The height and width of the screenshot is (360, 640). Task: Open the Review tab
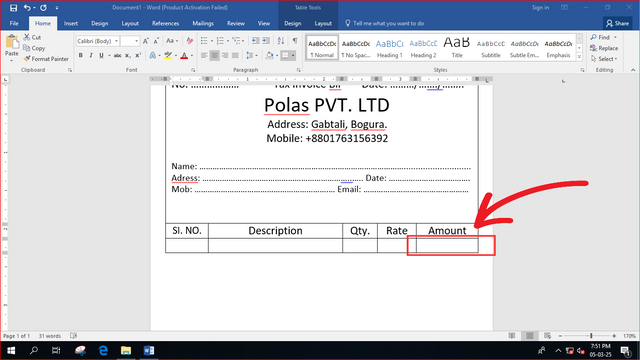click(236, 23)
